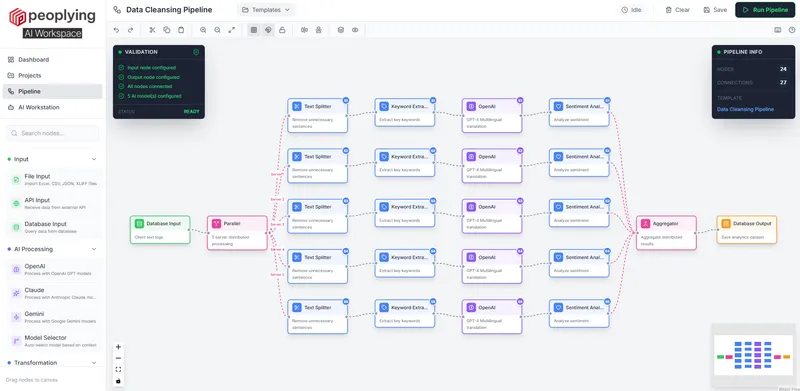Screen dimensions: 800x391
Task: Click the green Run Pipeline button
Action: 765,10
